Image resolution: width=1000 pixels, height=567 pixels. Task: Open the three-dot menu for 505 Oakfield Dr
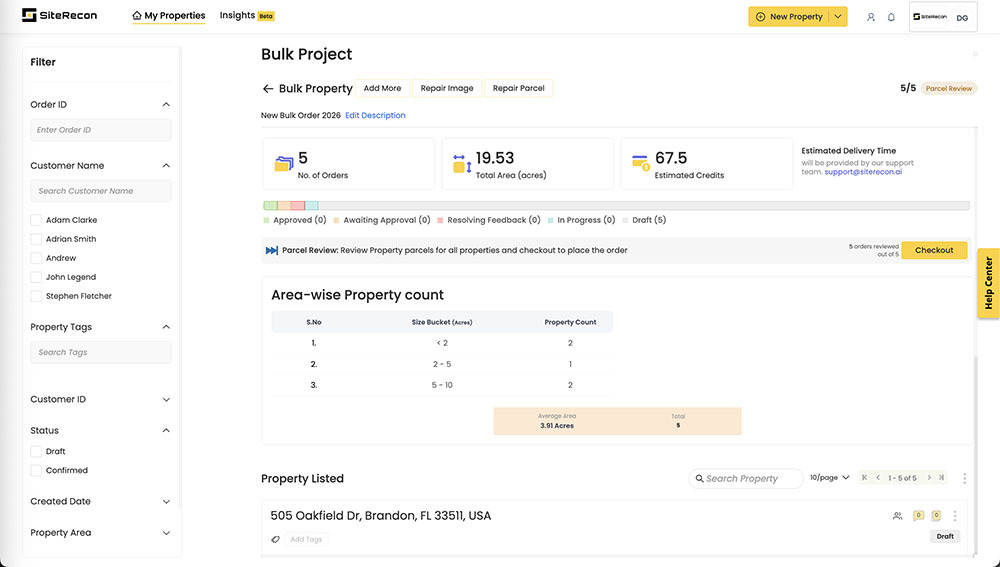pyautogui.click(x=955, y=516)
